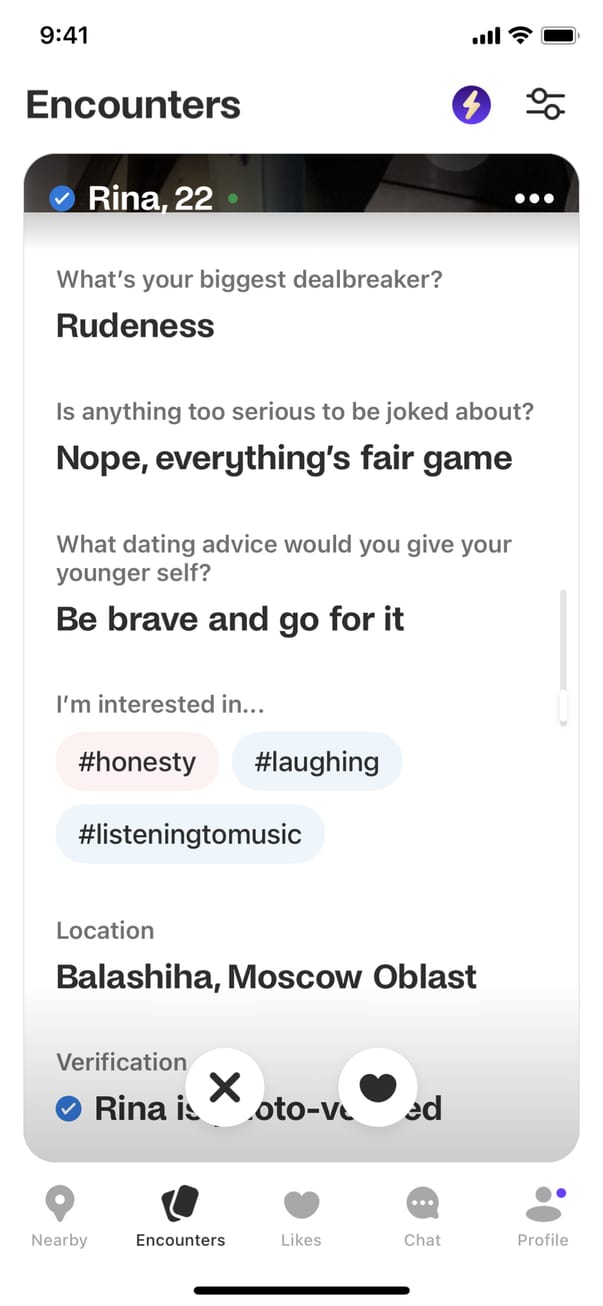Tap the name Rina, 22 header
This screenshot has height=1306, width=603.
pos(150,199)
